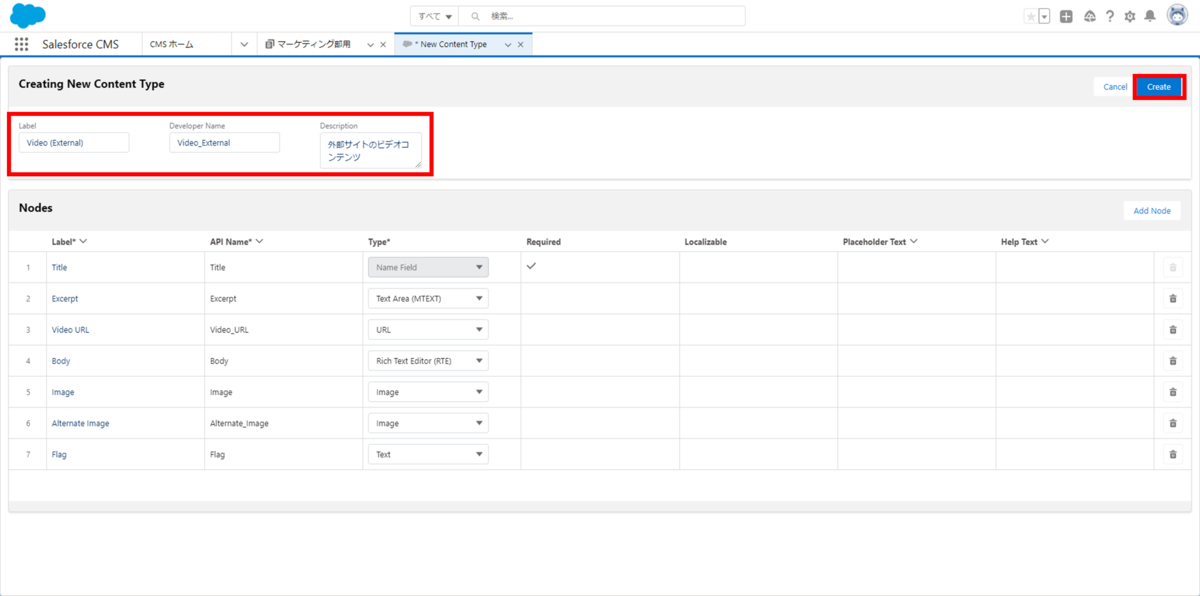Delete the Image node row
The height and width of the screenshot is (596, 1200).
click(1173, 392)
